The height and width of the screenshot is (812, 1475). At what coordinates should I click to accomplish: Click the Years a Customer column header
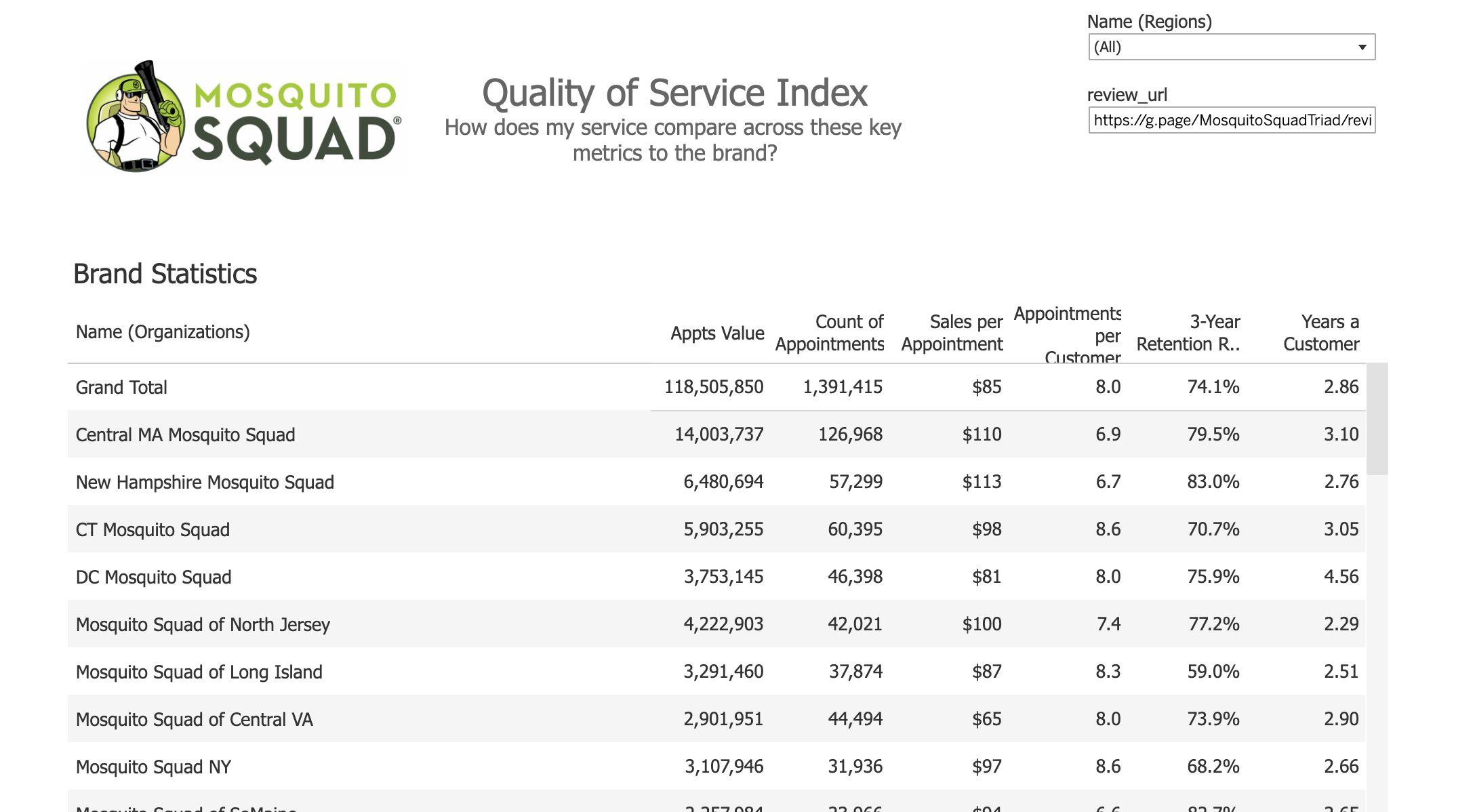pos(1320,333)
